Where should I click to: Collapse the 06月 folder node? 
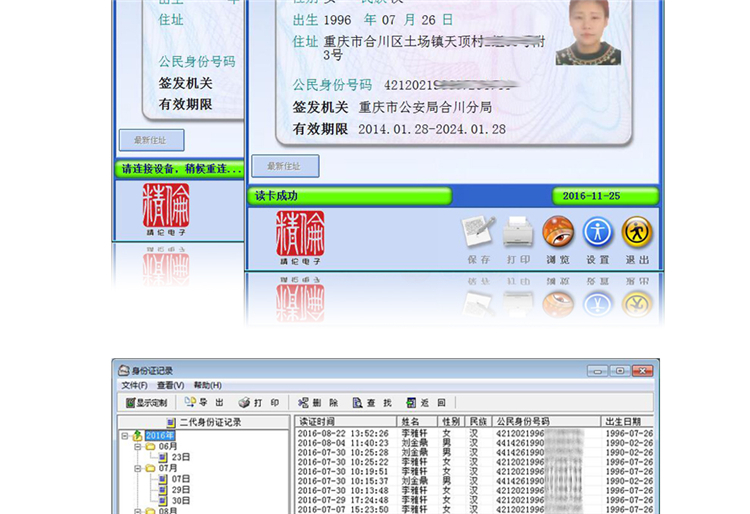coord(138,446)
